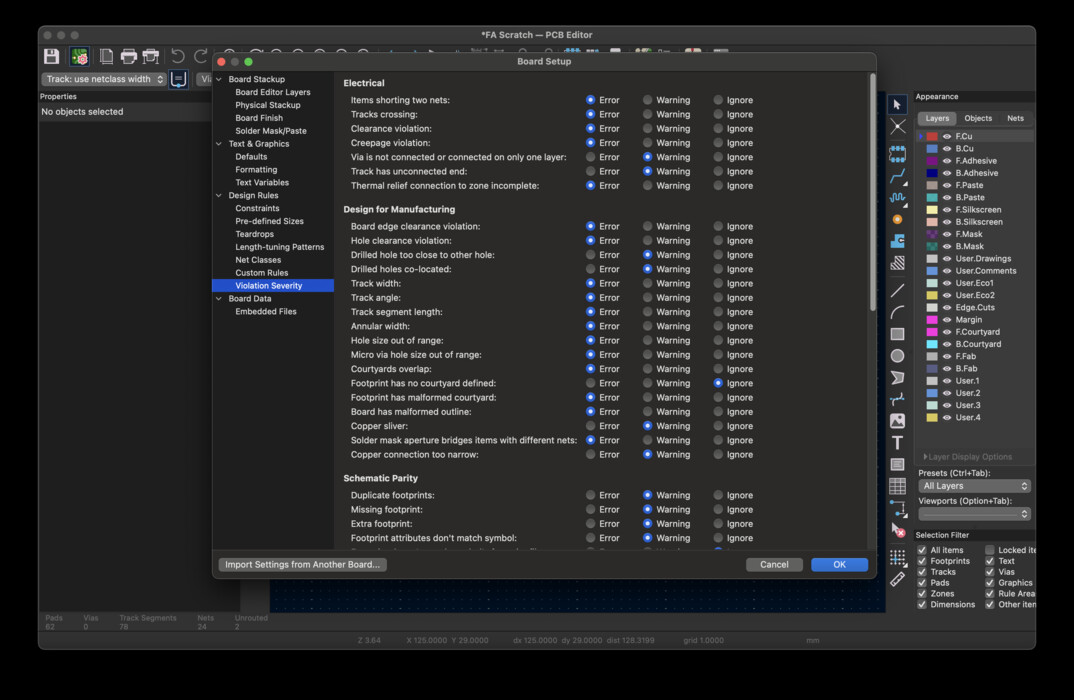The image size is (1074, 700).
Task: Toggle visibility eye for Edge.Cuts layer
Action: coord(947,308)
